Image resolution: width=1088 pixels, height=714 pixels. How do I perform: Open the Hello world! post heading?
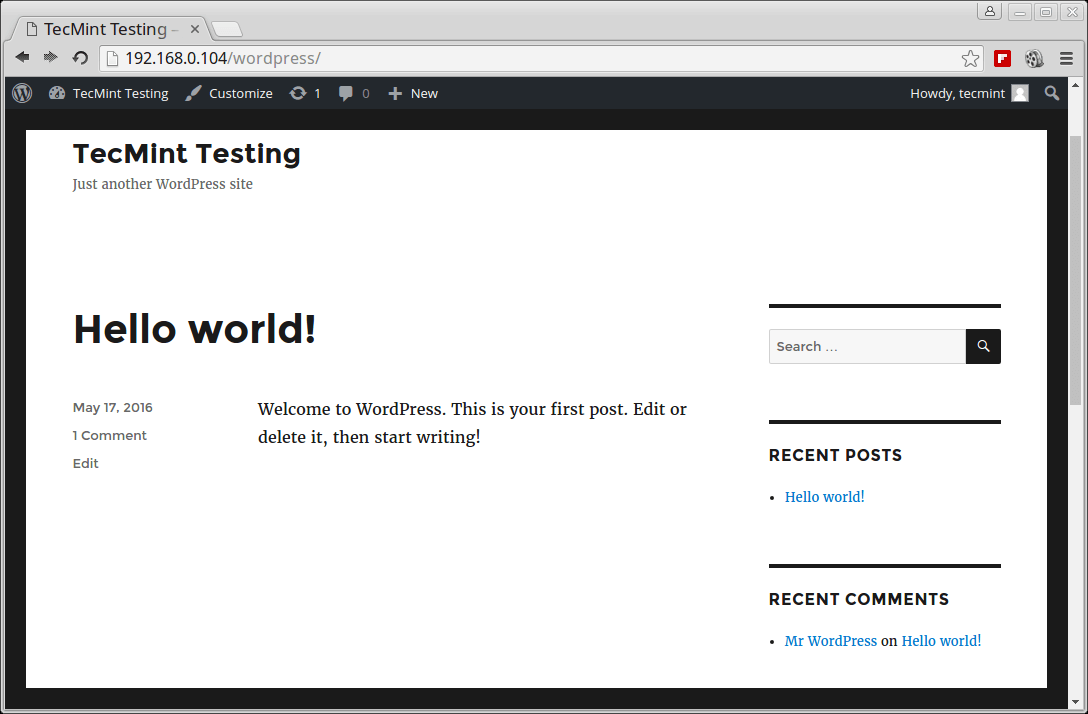[194, 329]
